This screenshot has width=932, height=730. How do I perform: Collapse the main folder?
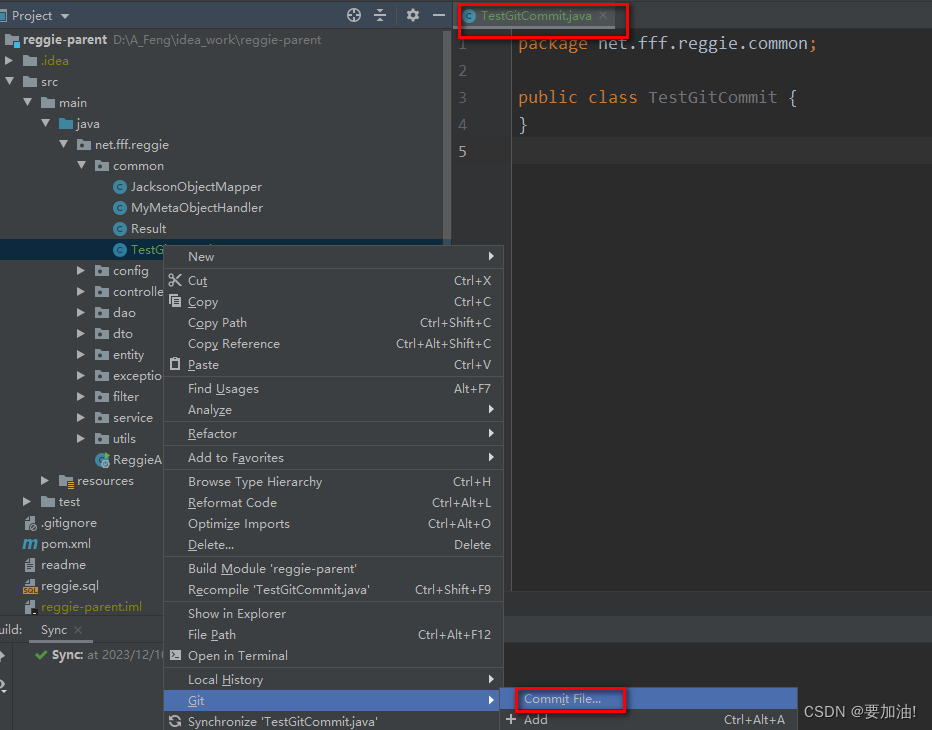[x=27, y=102]
